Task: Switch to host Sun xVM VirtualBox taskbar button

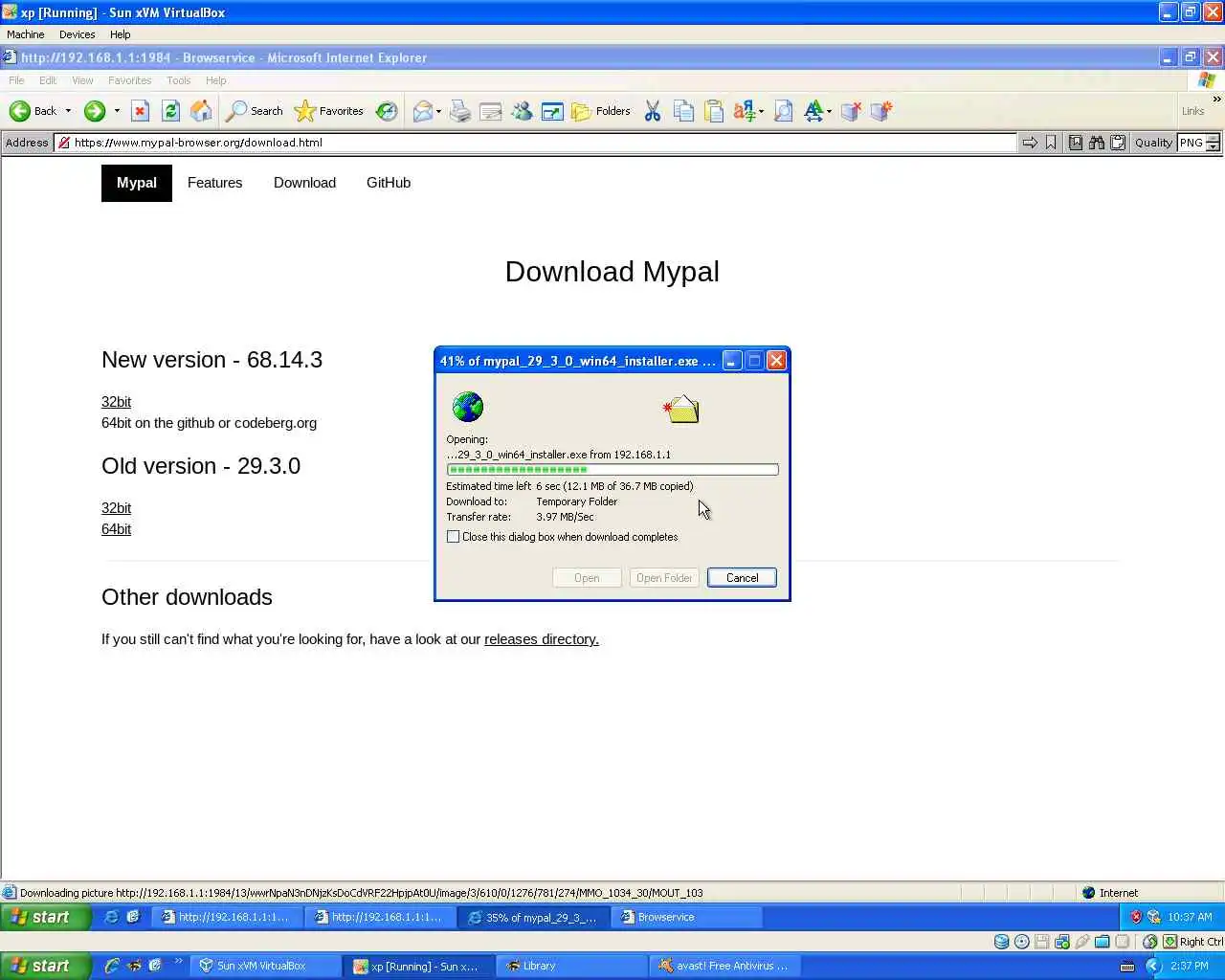Action: point(265,966)
